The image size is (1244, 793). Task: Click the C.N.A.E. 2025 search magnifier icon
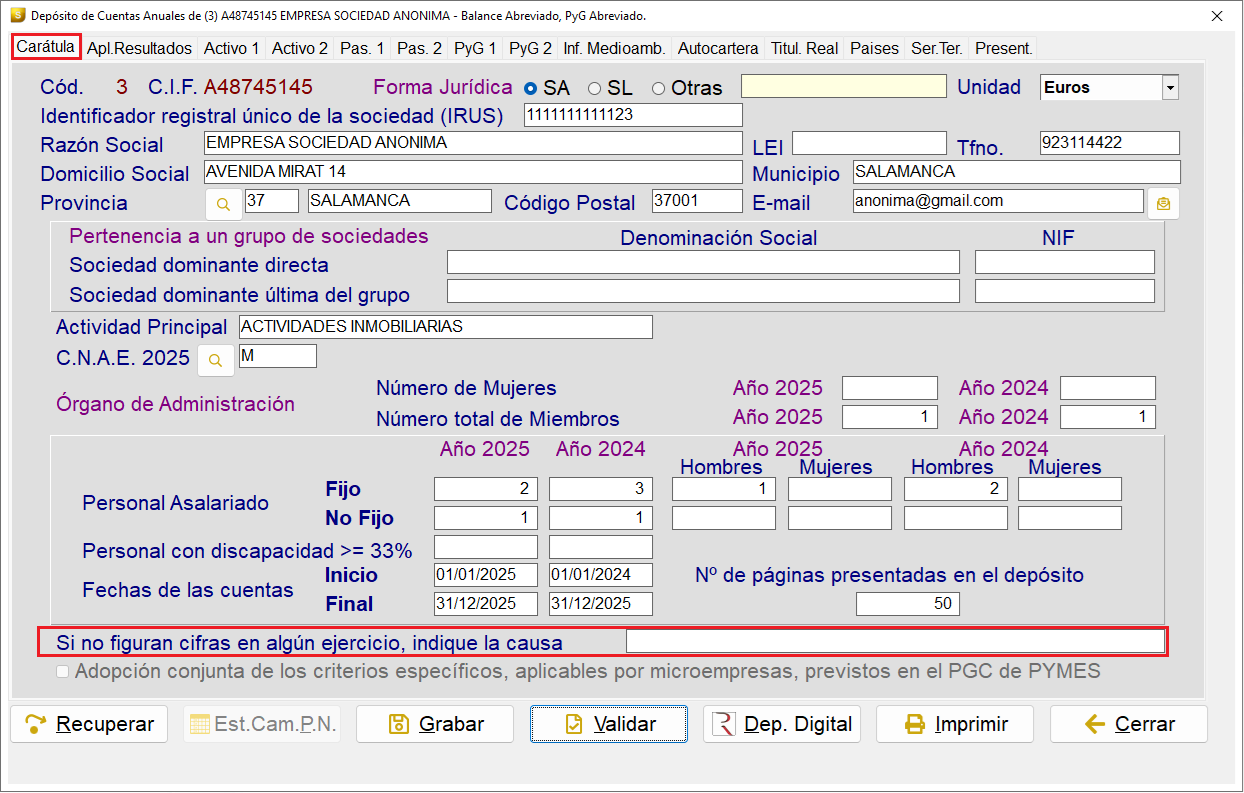(215, 360)
